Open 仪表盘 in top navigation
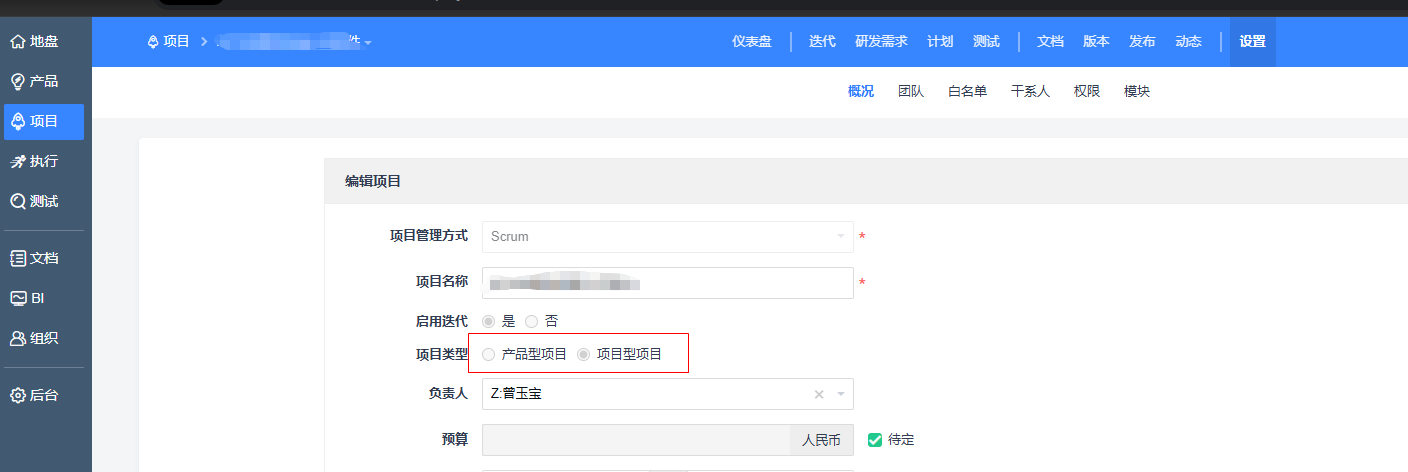The image size is (1408, 472). (x=752, y=41)
